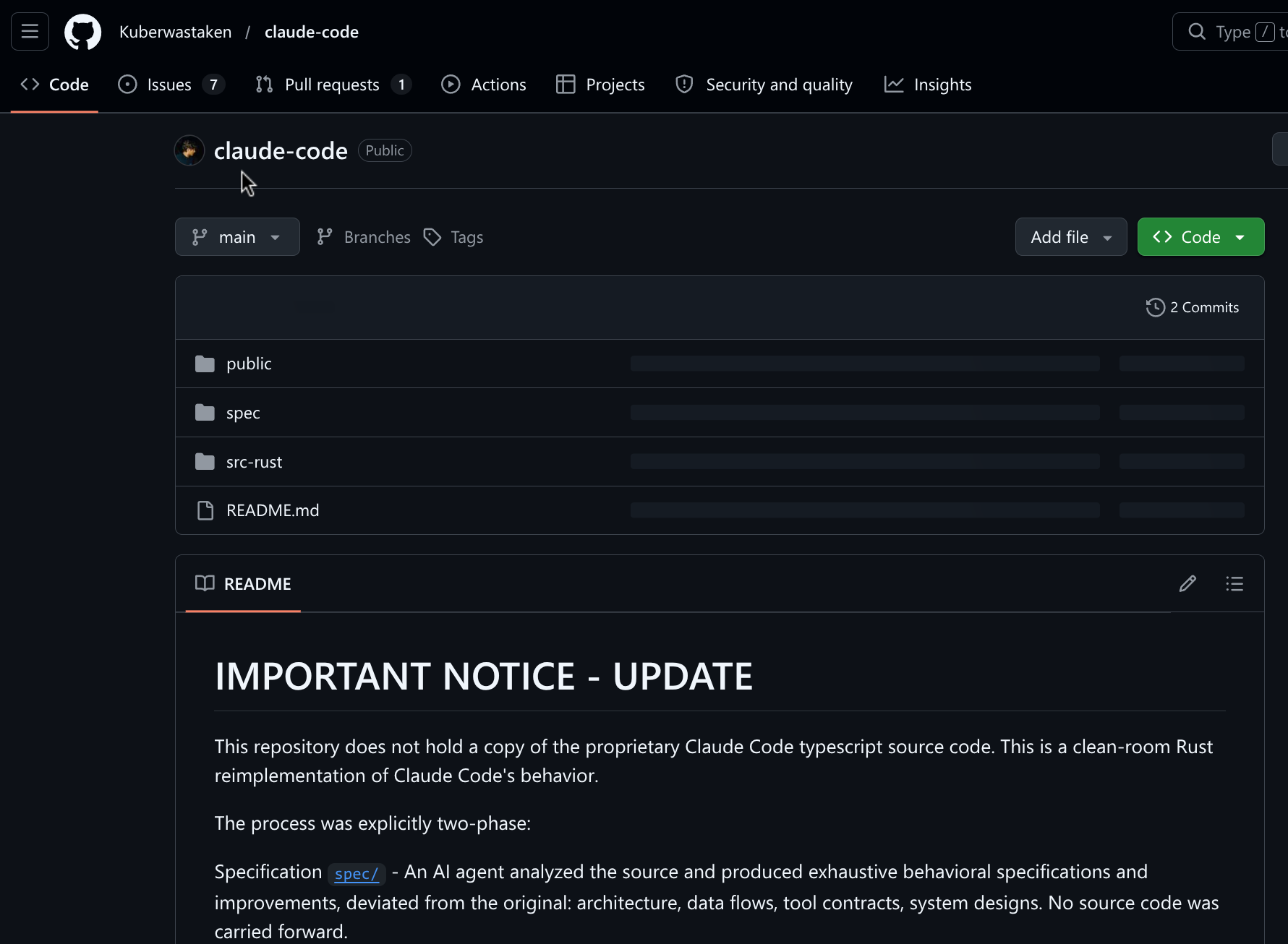Open Kuberwastaken profile link
1288x944 pixels.
(x=176, y=32)
